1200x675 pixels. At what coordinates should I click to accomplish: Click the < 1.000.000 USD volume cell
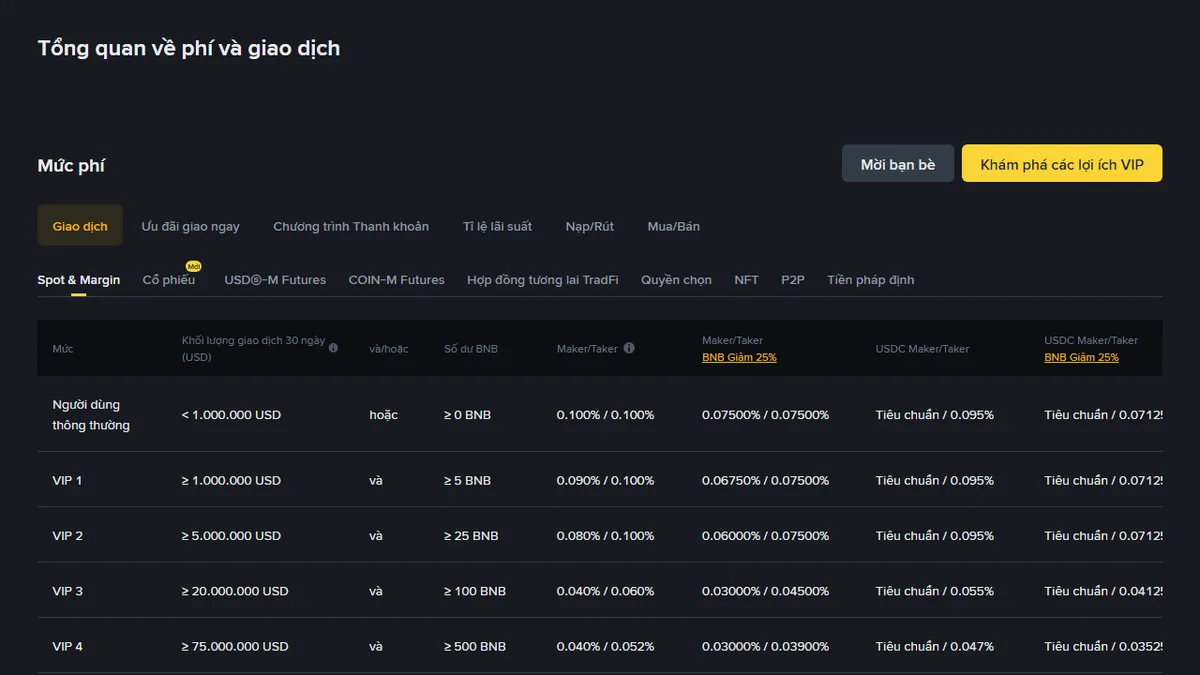pos(231,415)
